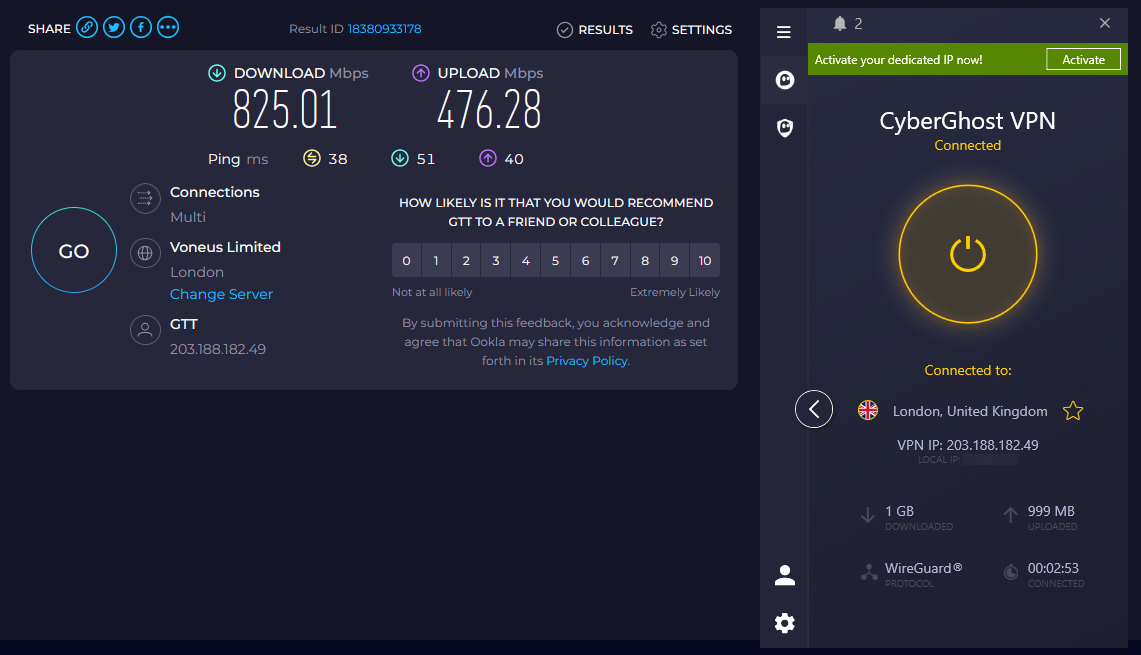Start the test with GO button
Screen dimensions: 1141x655
[x=73, y=250]
